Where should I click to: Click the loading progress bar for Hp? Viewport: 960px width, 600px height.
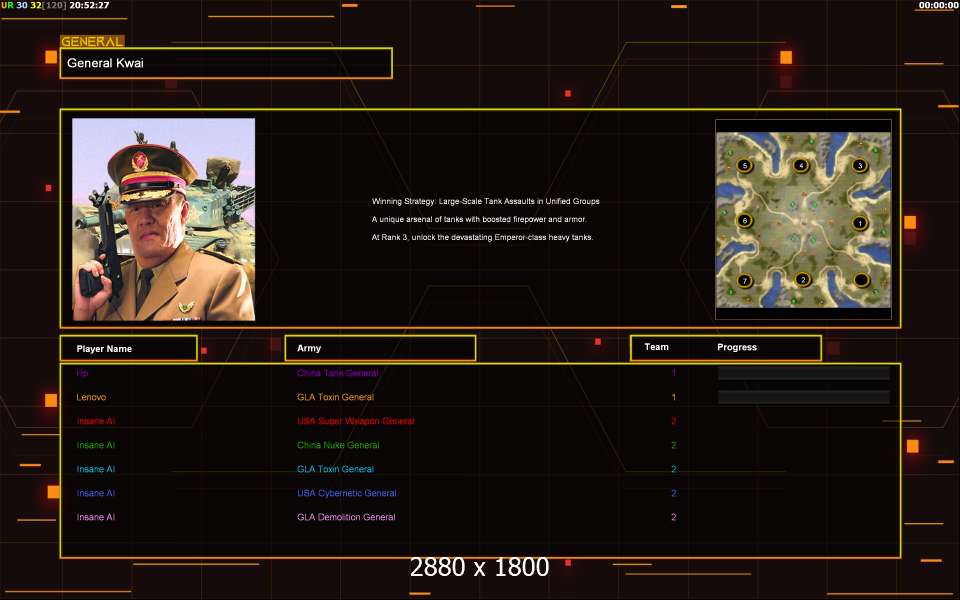point(803,373)
